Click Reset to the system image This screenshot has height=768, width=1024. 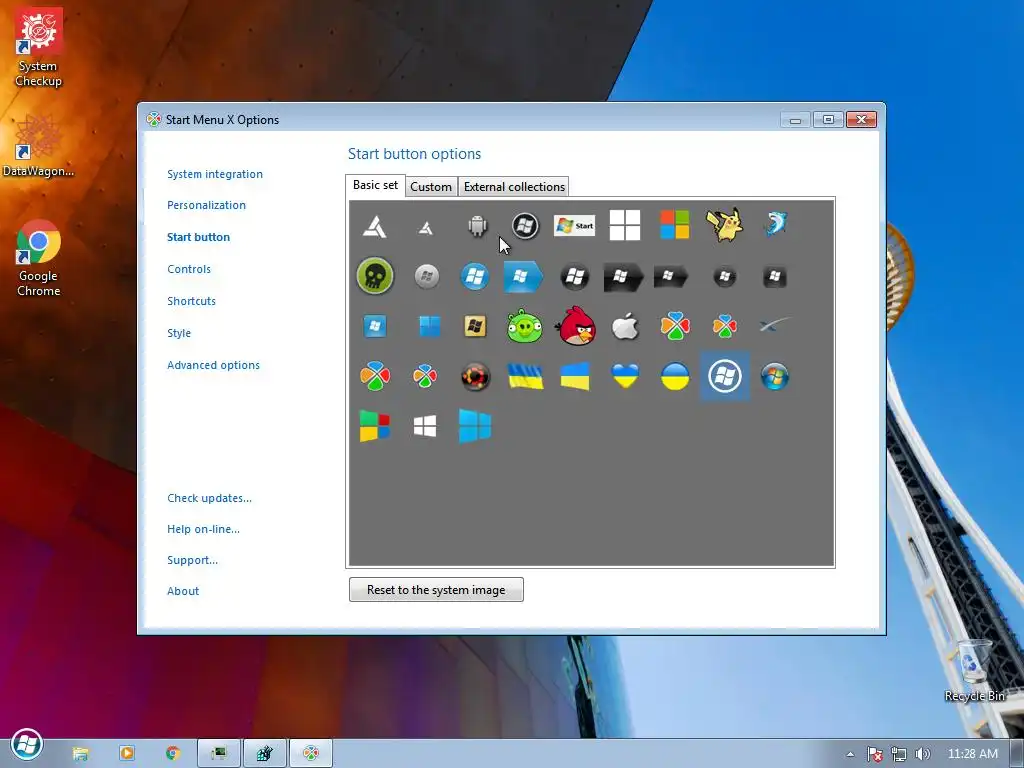(436, 590)
